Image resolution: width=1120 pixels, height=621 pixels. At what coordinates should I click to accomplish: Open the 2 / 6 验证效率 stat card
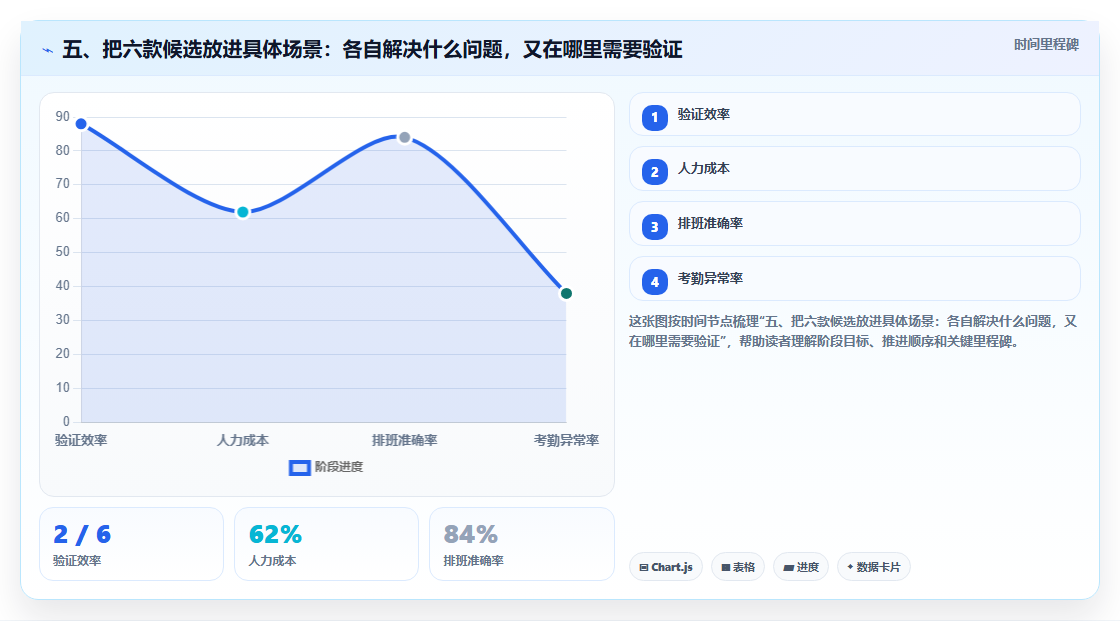(x=131, y=544)
